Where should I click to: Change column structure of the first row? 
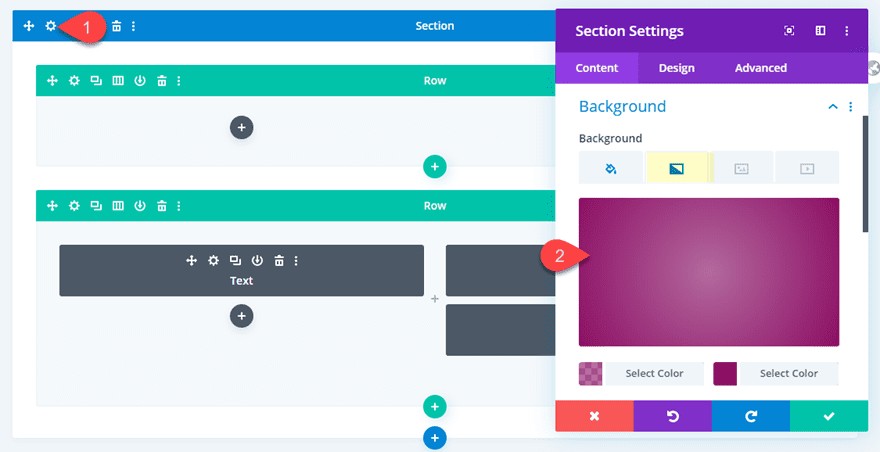pyautogui.click(x=118, y=81)
